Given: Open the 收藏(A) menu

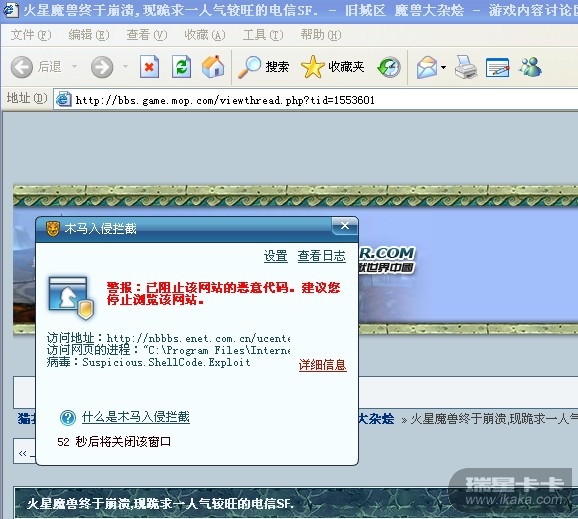Looking at the screenshot, I should pyautogui.click(x=205, y=35).
